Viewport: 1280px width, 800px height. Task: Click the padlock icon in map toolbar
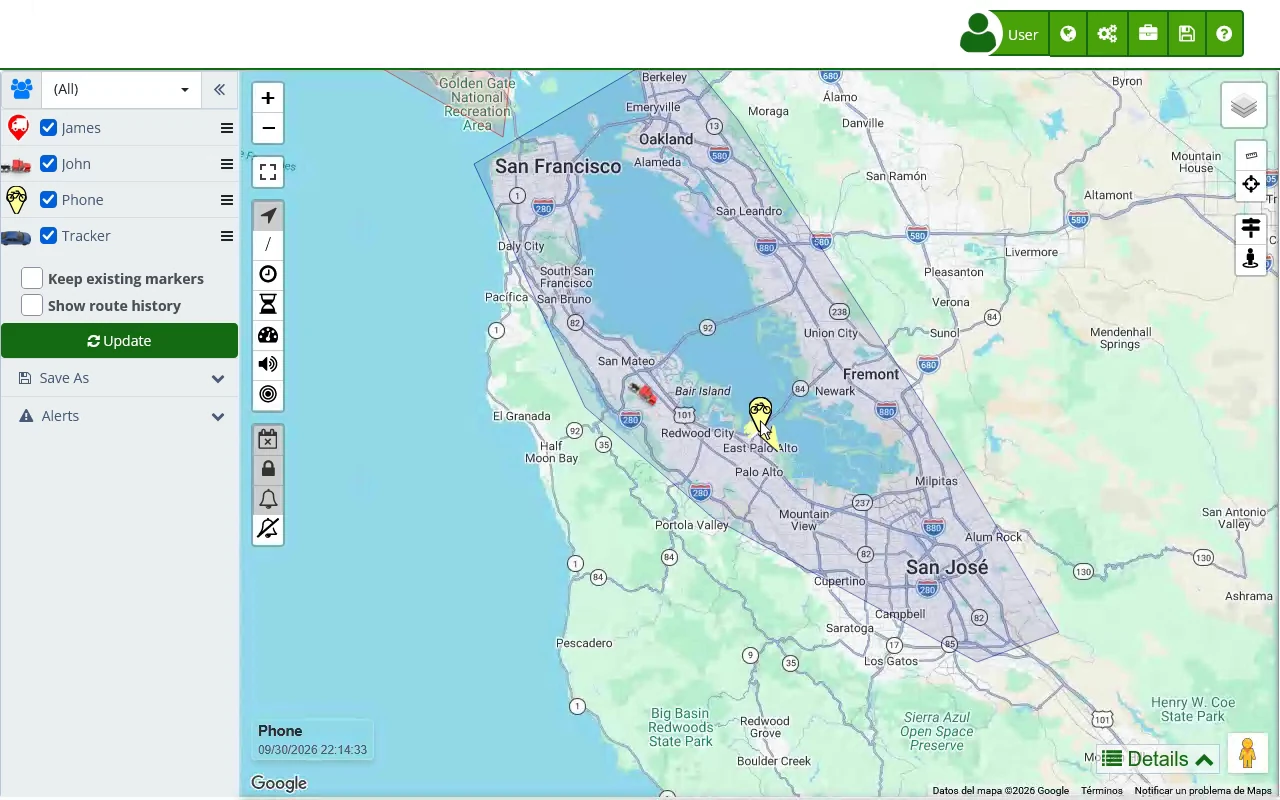(x=268, y=469)
